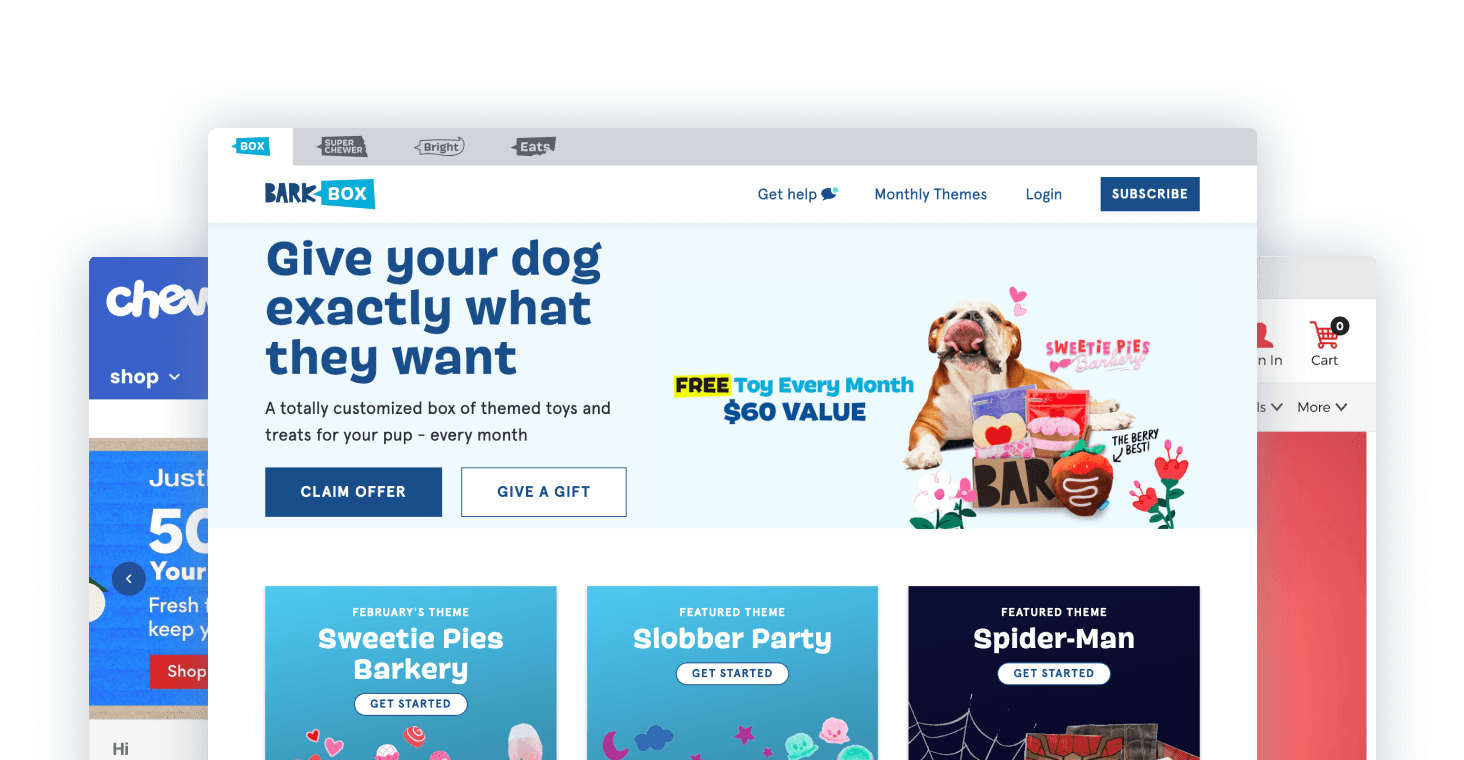Click the BarkBox logo in header
This screenshot has width=1464, height=760.
319,194
